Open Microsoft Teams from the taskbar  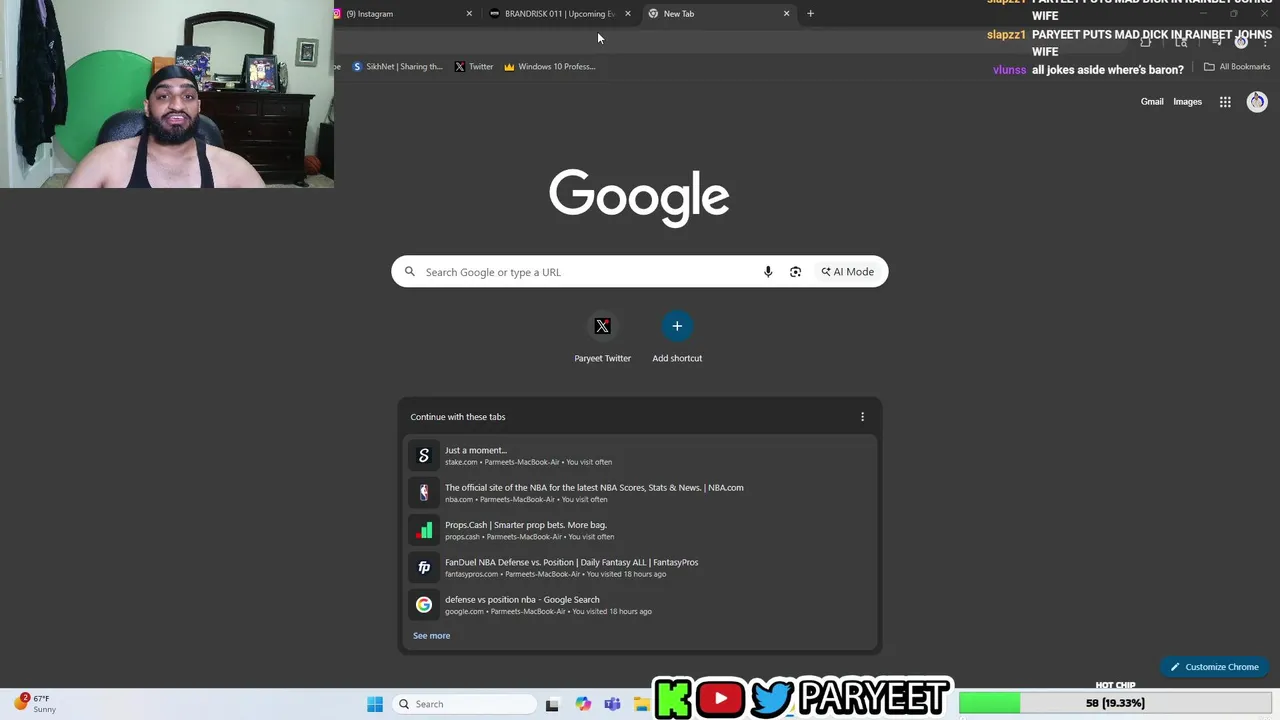(612, 704)
